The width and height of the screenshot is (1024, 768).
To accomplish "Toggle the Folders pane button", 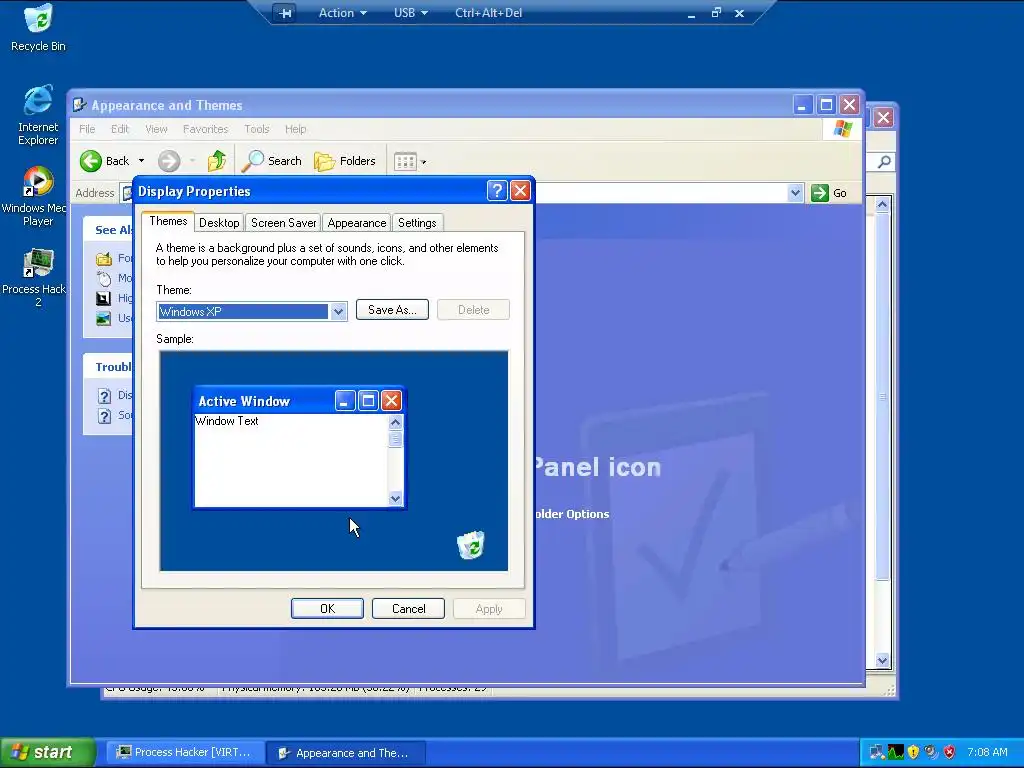I will tap(345, 161).
